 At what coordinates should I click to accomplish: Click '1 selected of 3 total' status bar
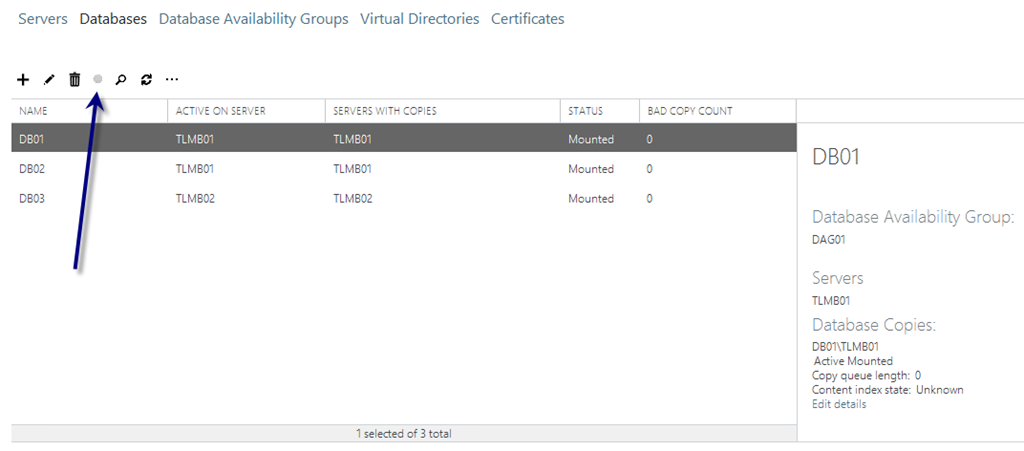(404, 433)
